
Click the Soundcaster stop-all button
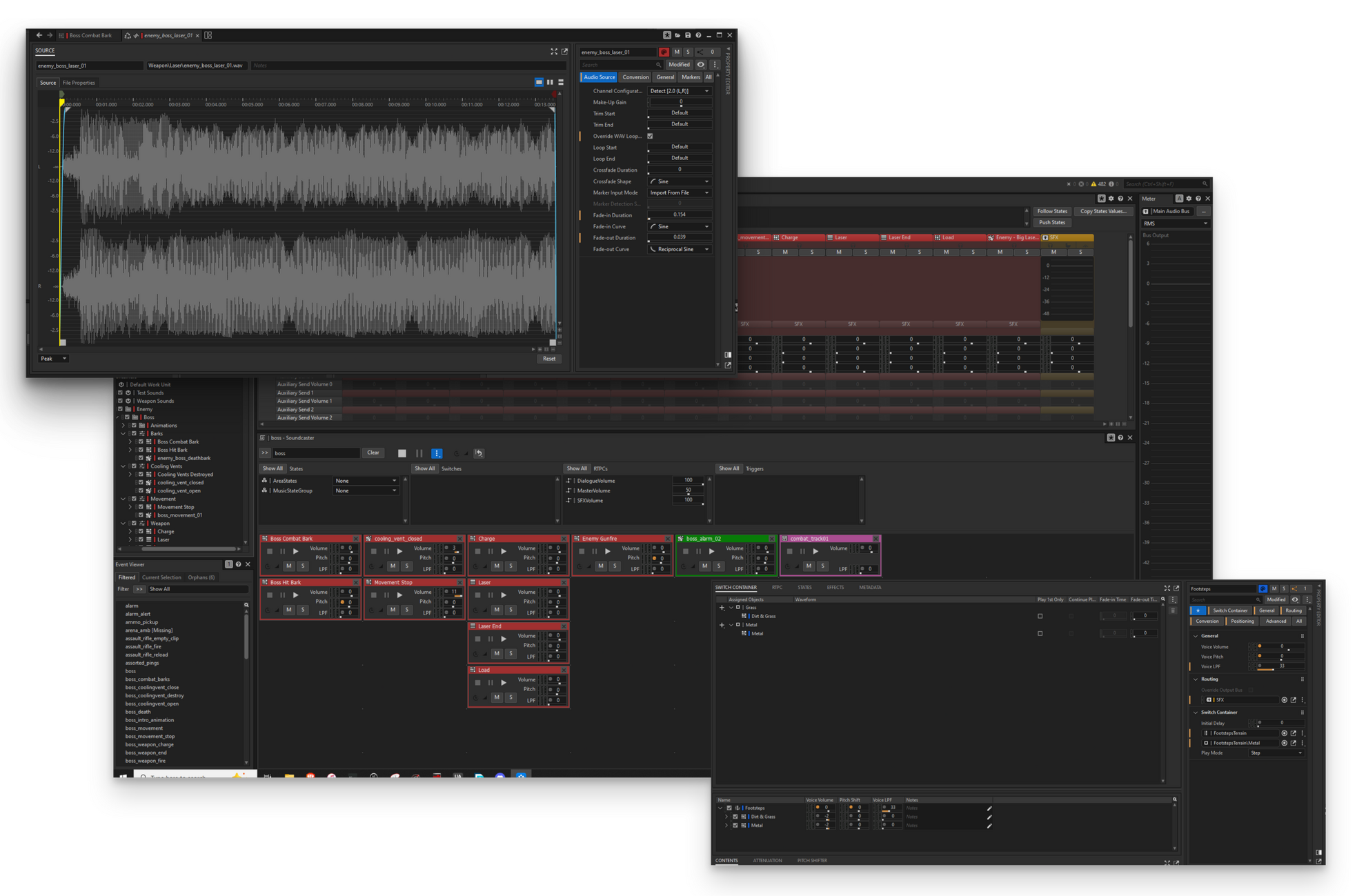click(x=402, y=453)
